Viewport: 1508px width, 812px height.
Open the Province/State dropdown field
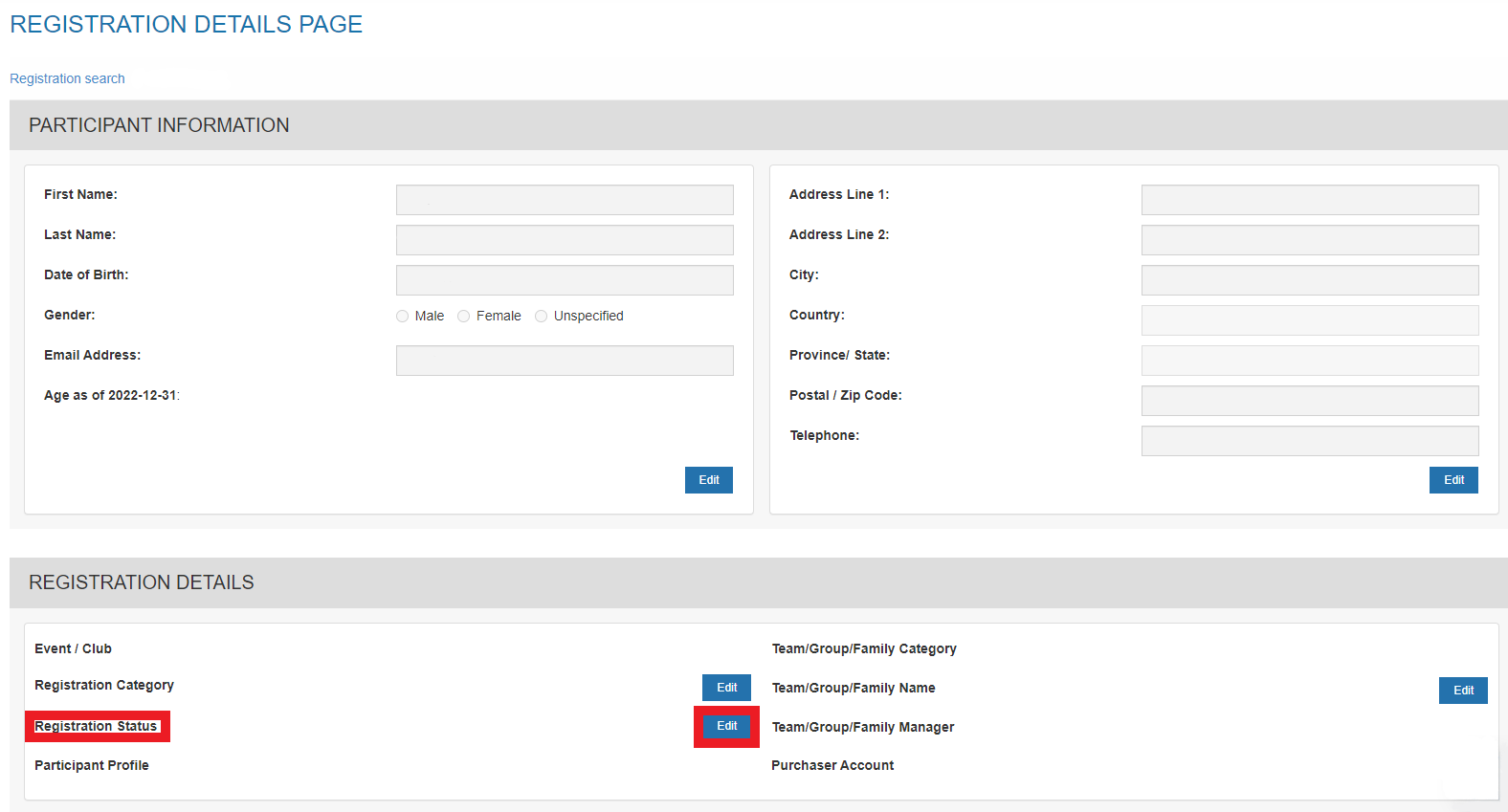[x=1310, y=361]
